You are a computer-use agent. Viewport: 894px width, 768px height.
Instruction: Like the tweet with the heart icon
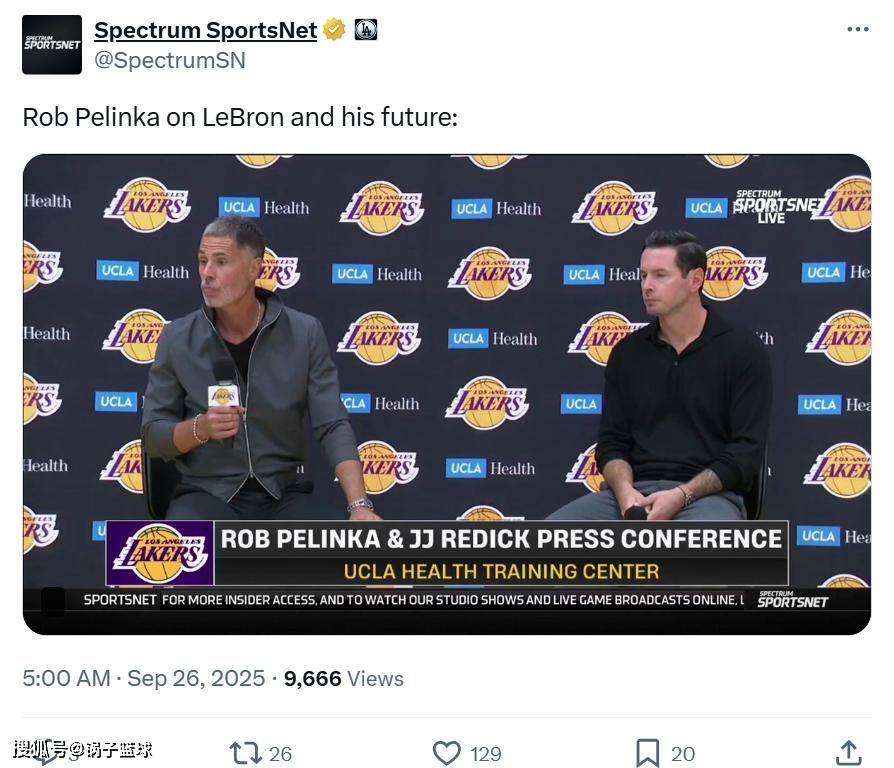(447, 752)
